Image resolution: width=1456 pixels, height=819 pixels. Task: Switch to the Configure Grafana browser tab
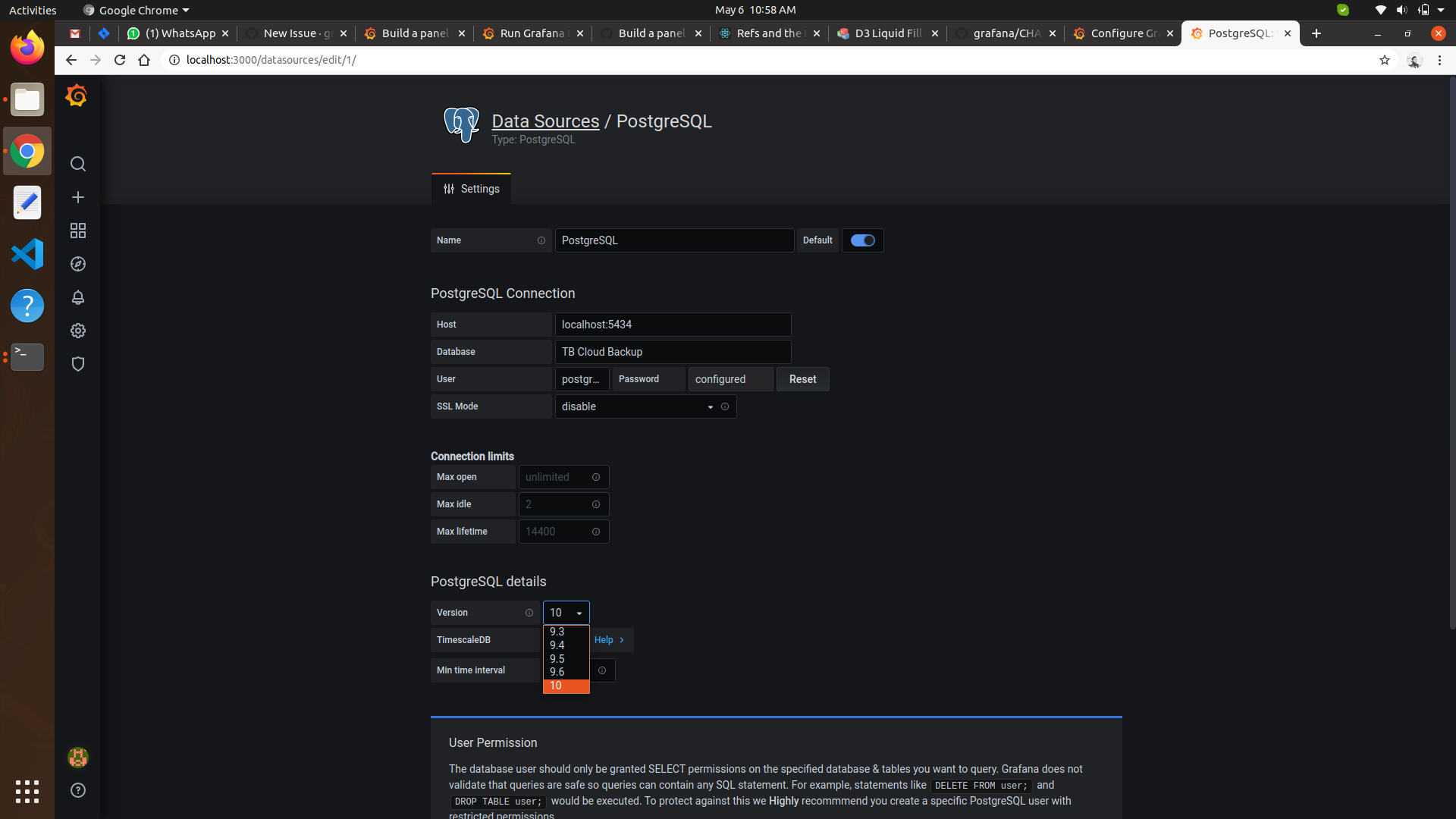click(x=1125, y=33)
